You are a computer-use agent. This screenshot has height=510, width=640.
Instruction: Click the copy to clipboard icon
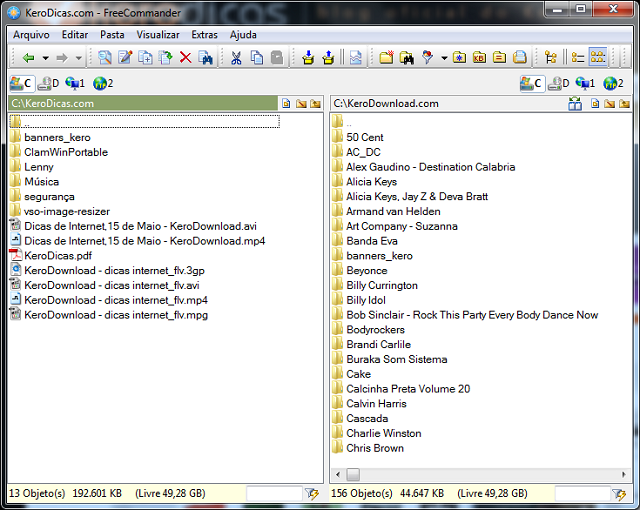click(x=256, y=58)
